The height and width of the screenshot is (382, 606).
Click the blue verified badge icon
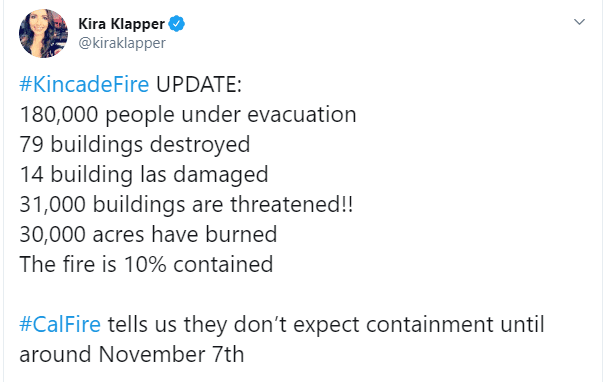tap(177, 24)
